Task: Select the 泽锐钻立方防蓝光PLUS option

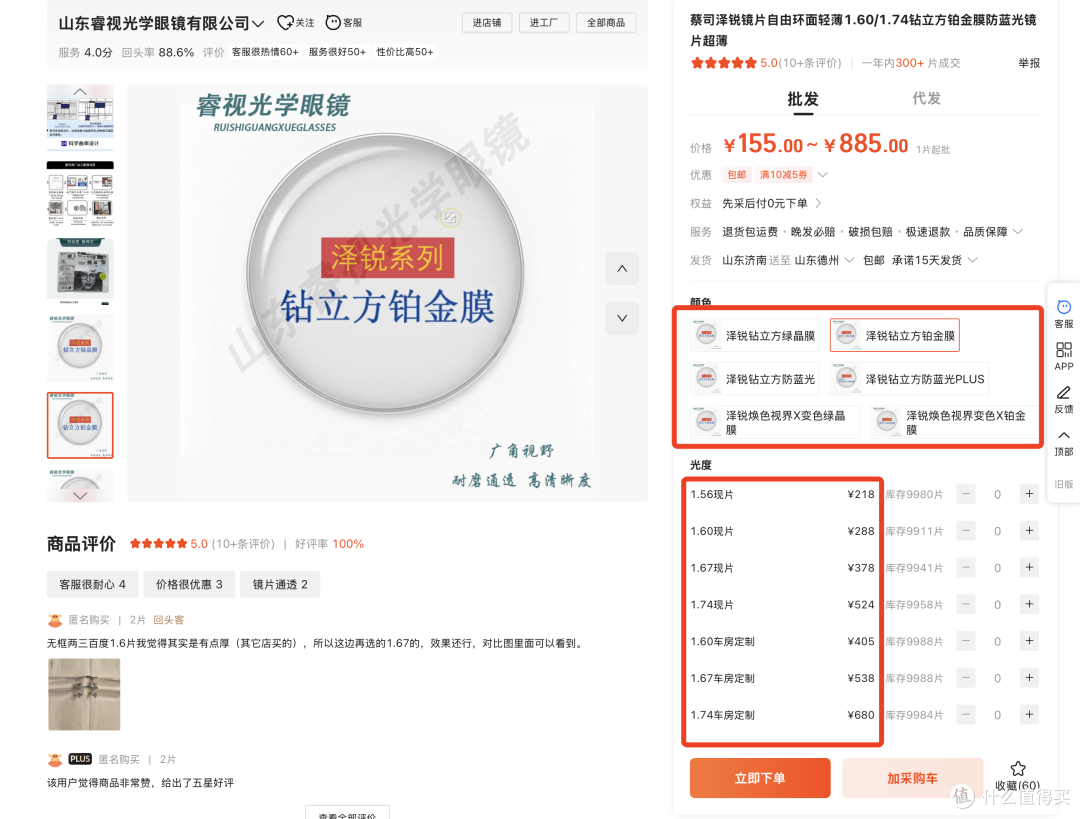Action: click(x=909, y=379)
